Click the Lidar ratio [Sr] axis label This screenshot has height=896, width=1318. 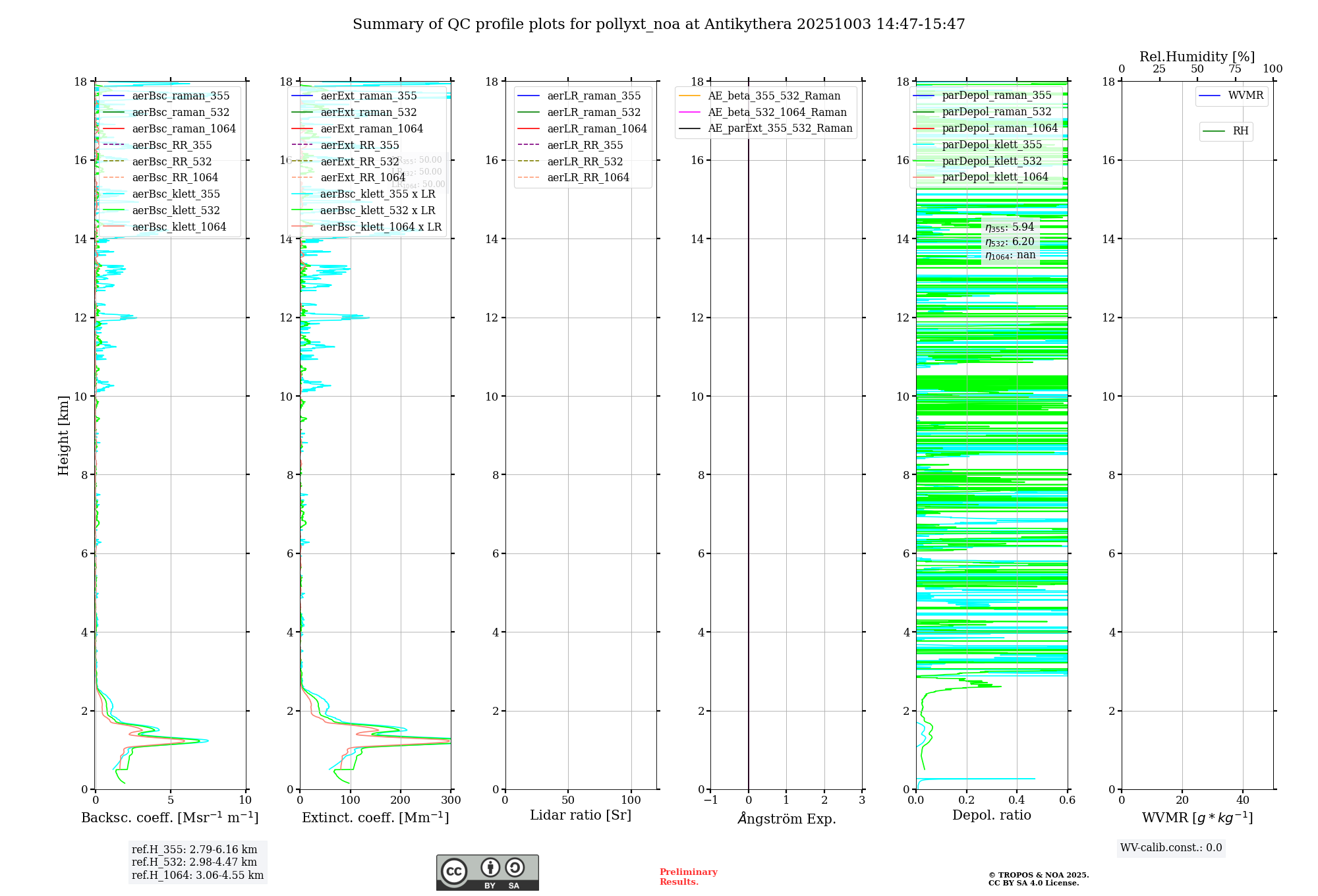(580, 816)
